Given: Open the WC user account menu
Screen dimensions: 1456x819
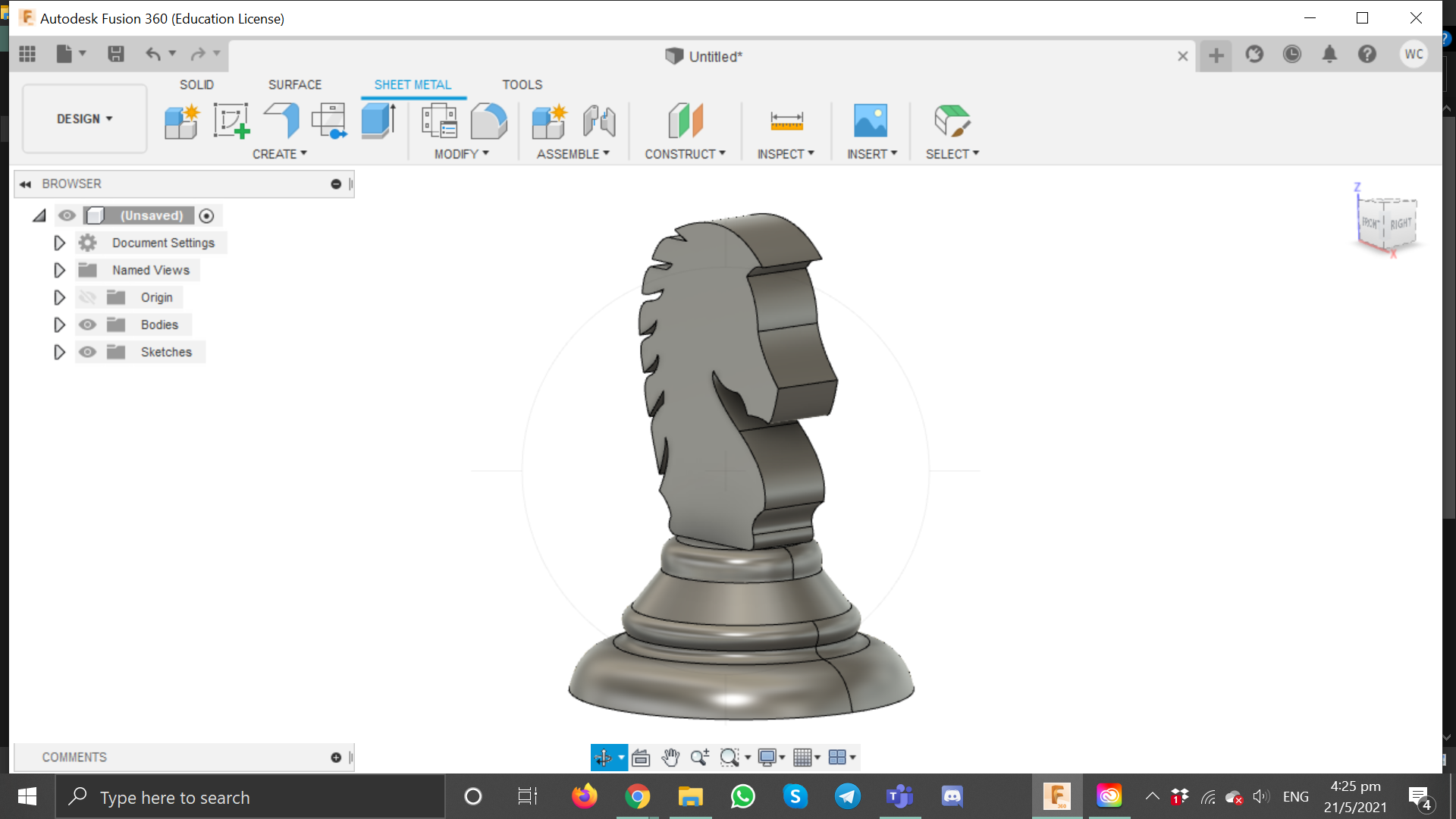Looking at the screenshot, I should 1414,55.
